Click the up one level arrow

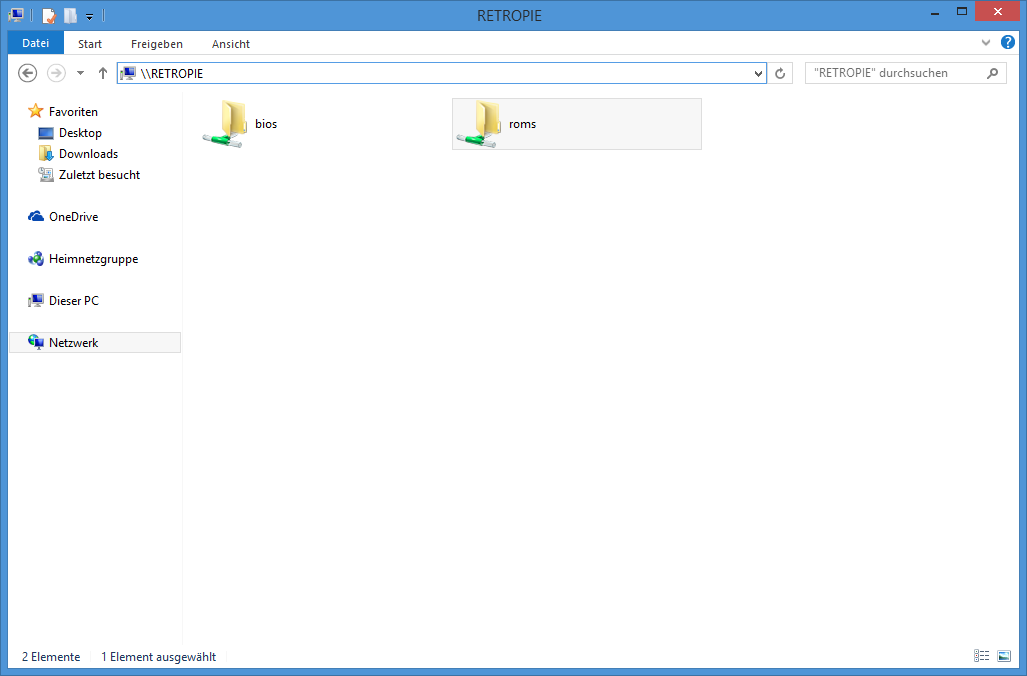102,73
